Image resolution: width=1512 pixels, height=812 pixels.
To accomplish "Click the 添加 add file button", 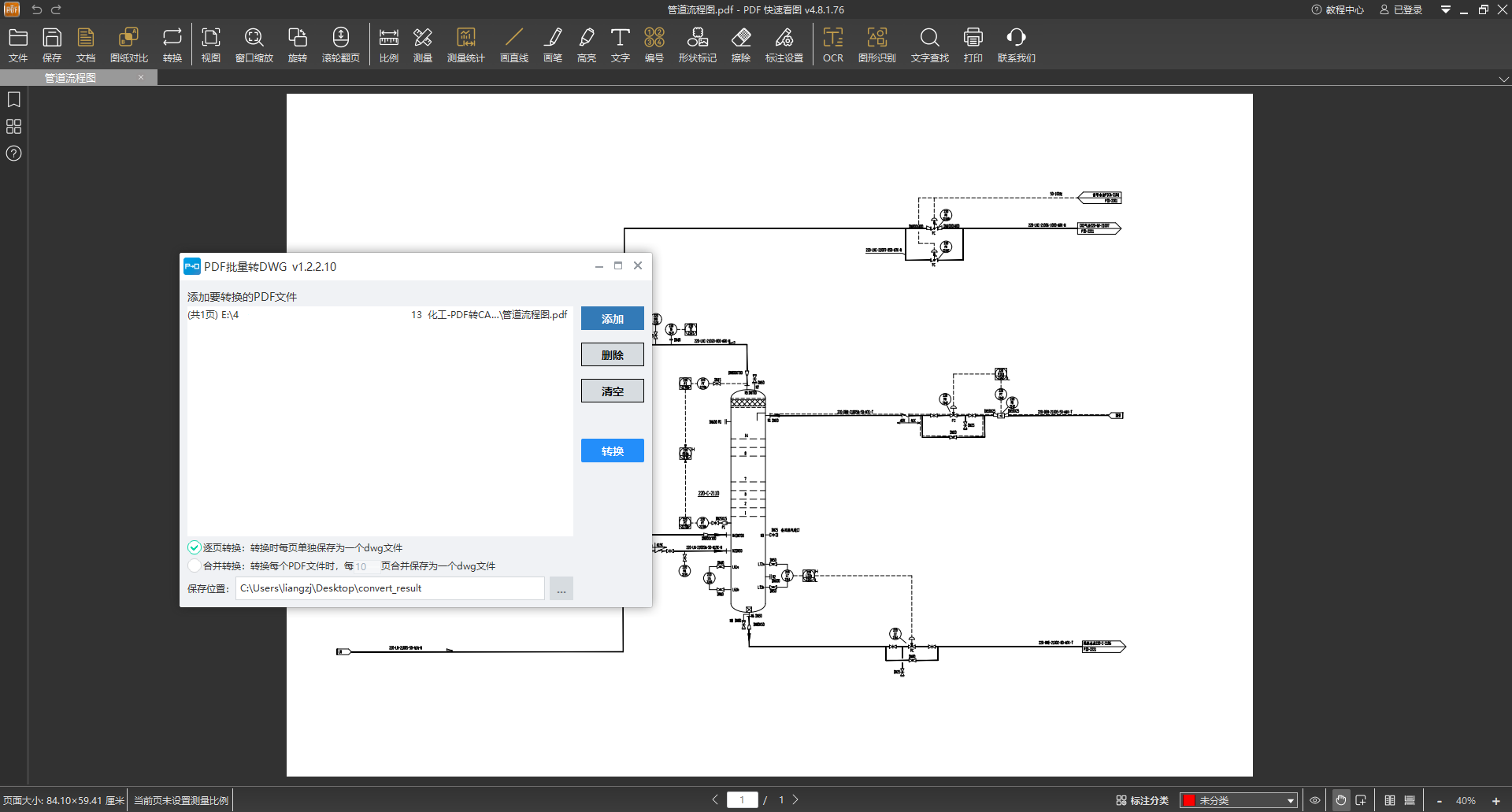I will click(x=612, y=318).
